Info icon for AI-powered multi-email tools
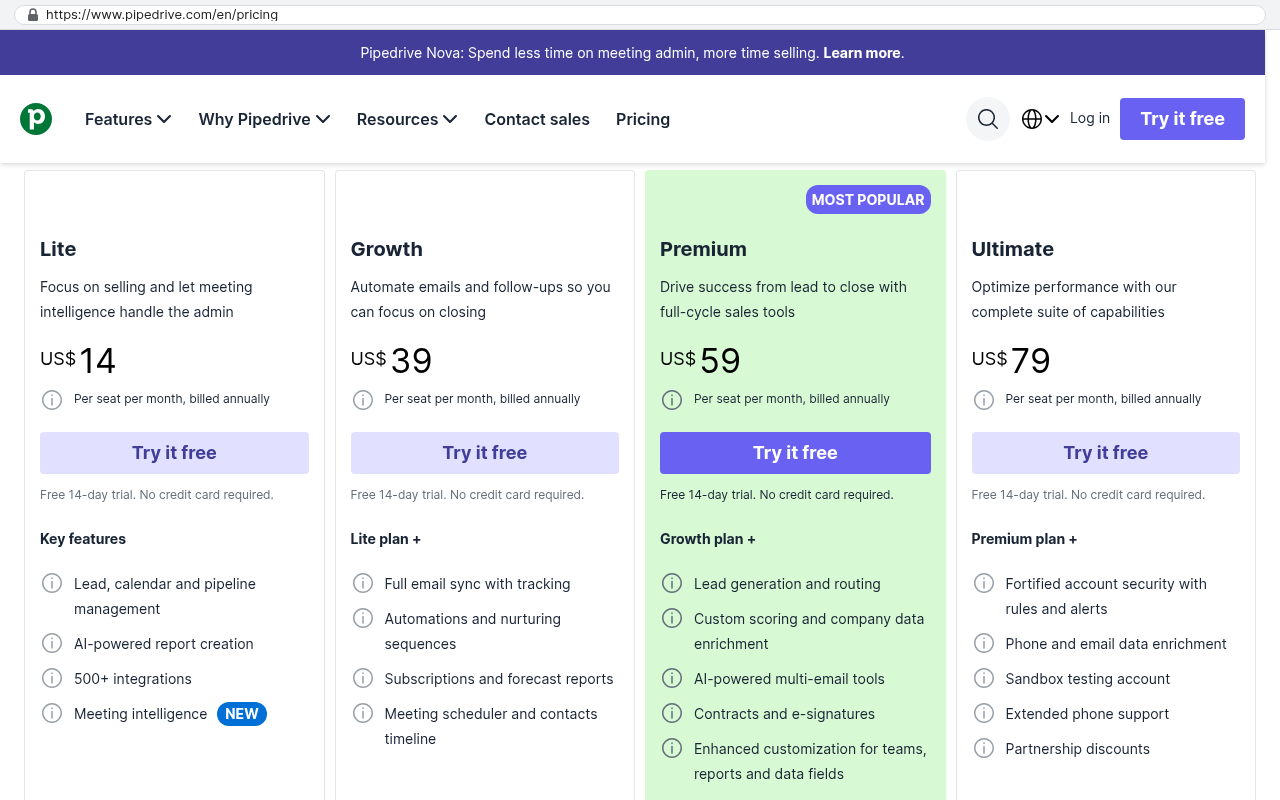The image size is (1280, 800). (x=672, y=678)
